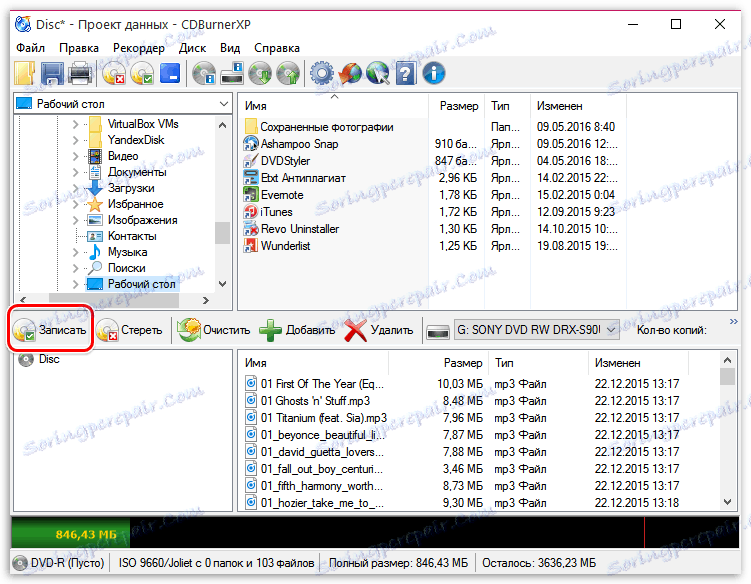Click the Добавить add button

pyautogui.click(x=297, y=330)
